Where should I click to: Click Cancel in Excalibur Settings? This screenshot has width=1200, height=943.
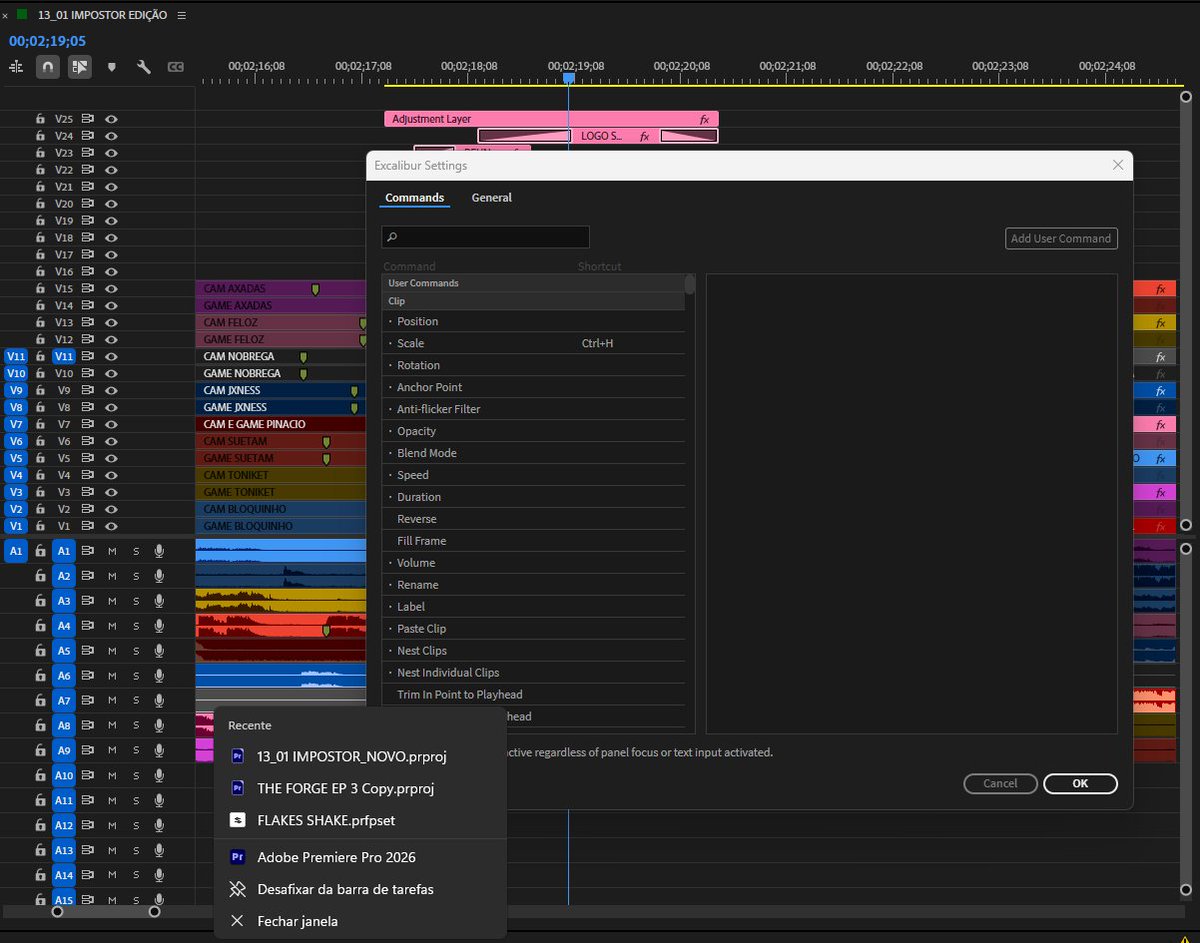click(1000, 783)
